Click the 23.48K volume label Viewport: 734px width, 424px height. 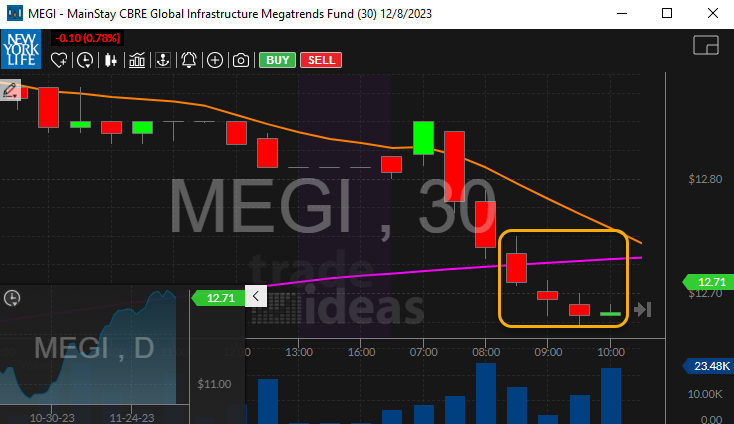(708, 366)
